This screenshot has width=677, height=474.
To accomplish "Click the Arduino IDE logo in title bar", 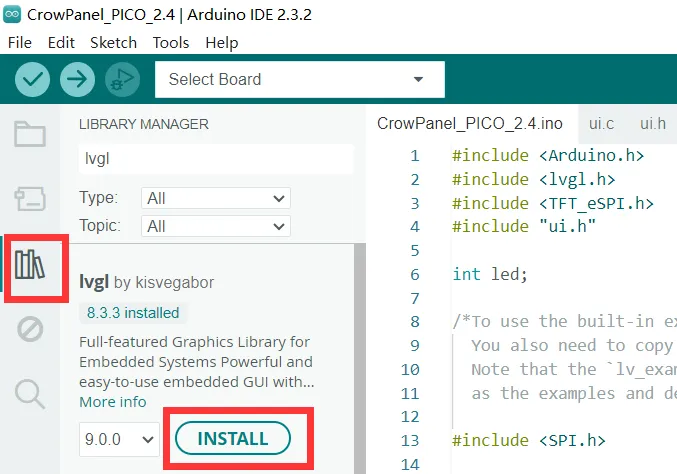I will pos(14,15).
